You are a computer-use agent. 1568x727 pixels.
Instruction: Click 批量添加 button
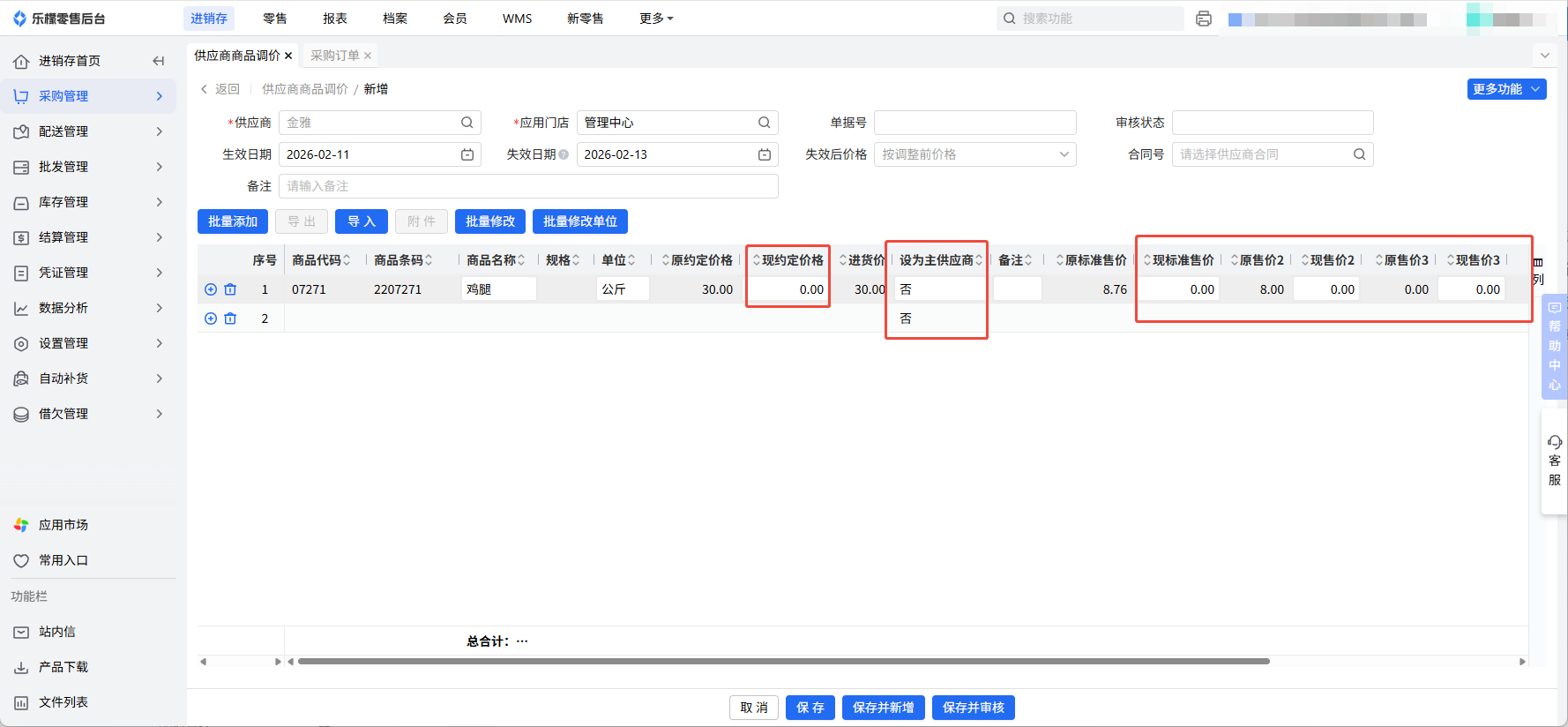pos(233,221)
